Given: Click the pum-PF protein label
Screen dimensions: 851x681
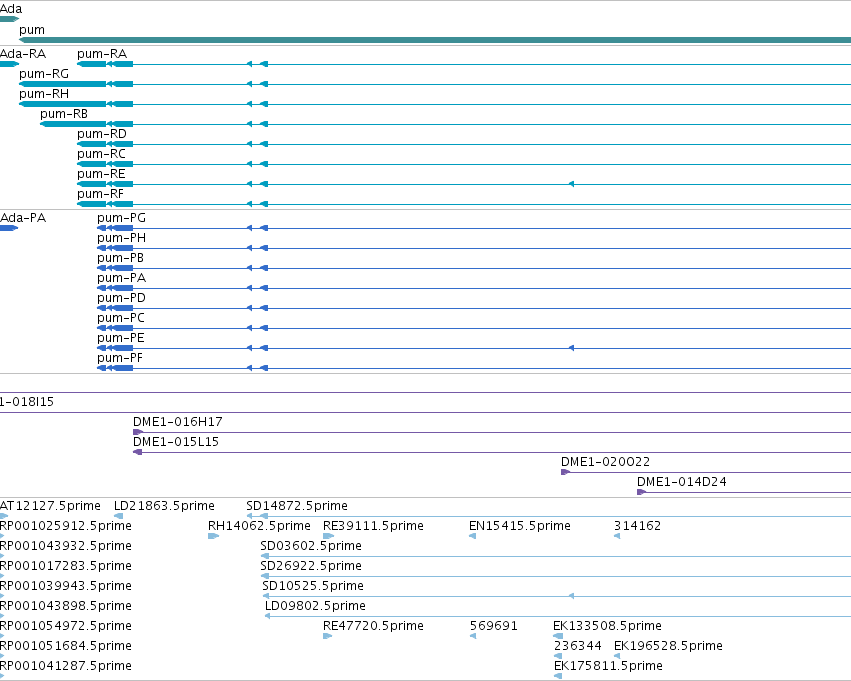Looking at the screenshot, I should [120, 359].
